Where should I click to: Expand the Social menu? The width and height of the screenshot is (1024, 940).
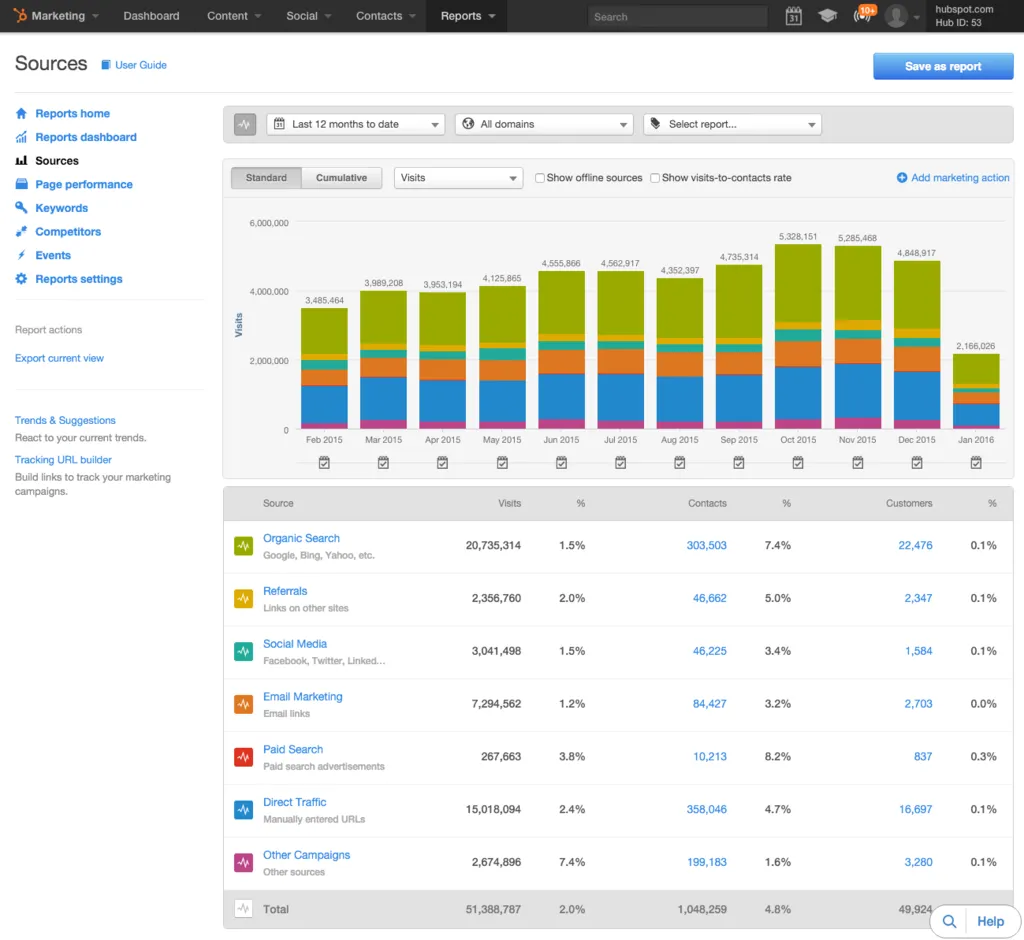(x=308, y=16)
